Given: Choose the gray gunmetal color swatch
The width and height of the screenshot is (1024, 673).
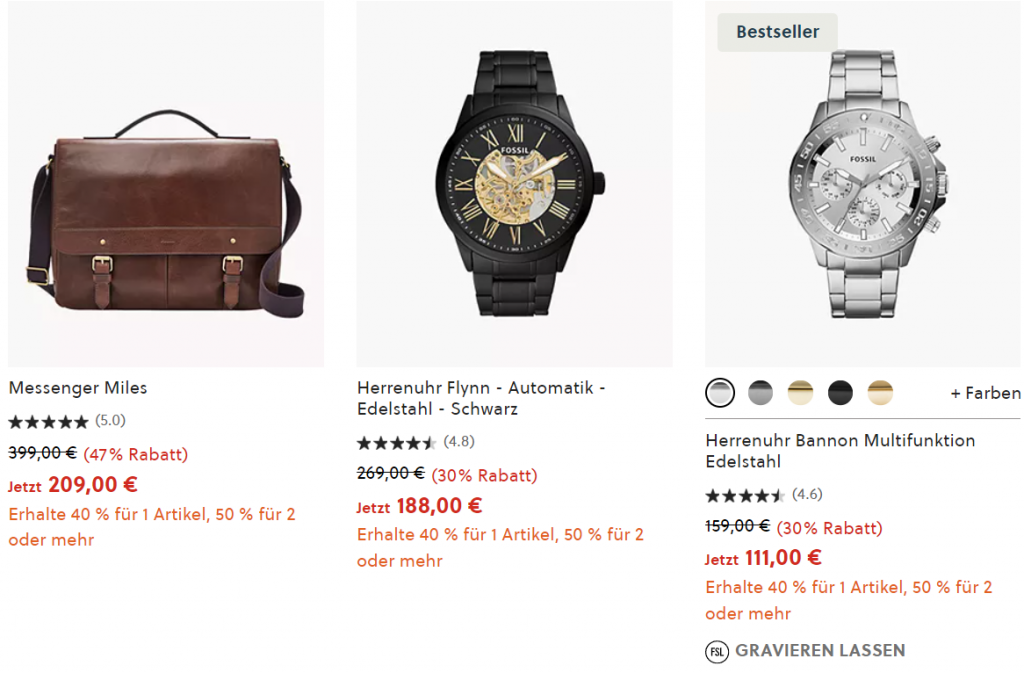Looking at the screenshot, I should pos(760,393).
